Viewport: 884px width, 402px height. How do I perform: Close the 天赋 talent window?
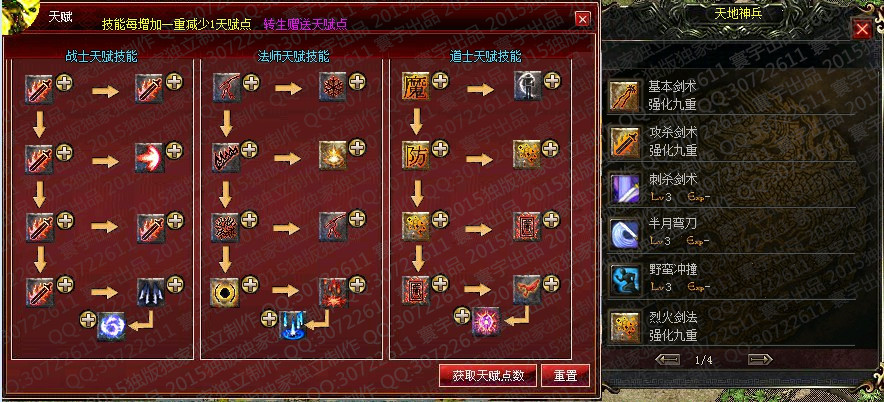[582, 20]
